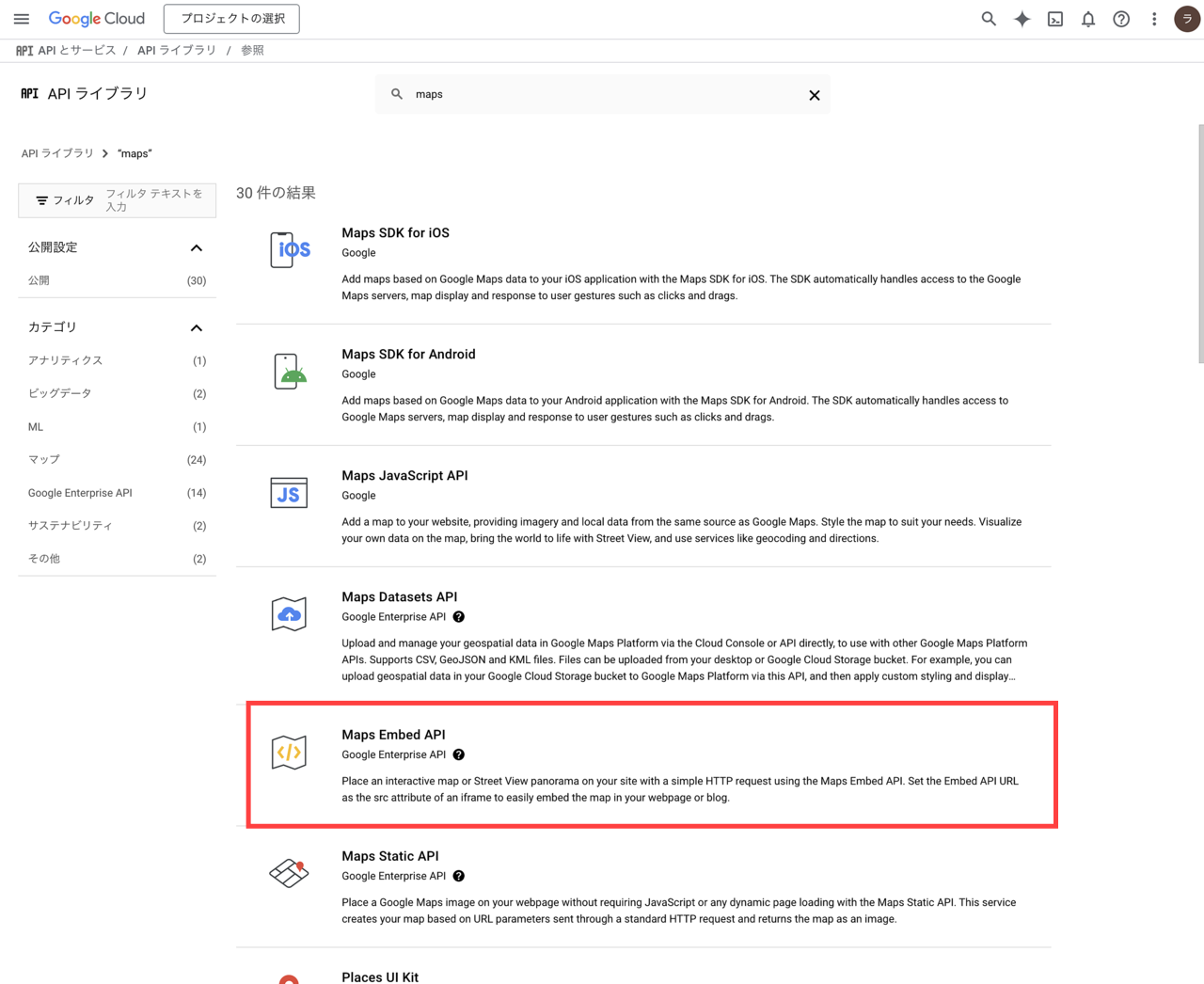The height and width of the screenshot is (984, 1204).
Task: Click the Maps SDK for iOS icon
Action: coord(290,249)
